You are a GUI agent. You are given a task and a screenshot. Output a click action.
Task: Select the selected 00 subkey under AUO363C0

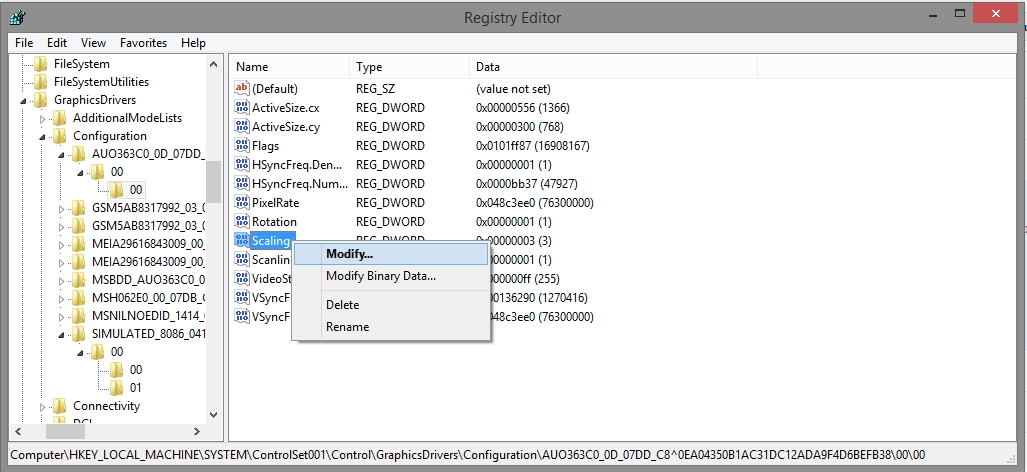click(x=136, y=190)
